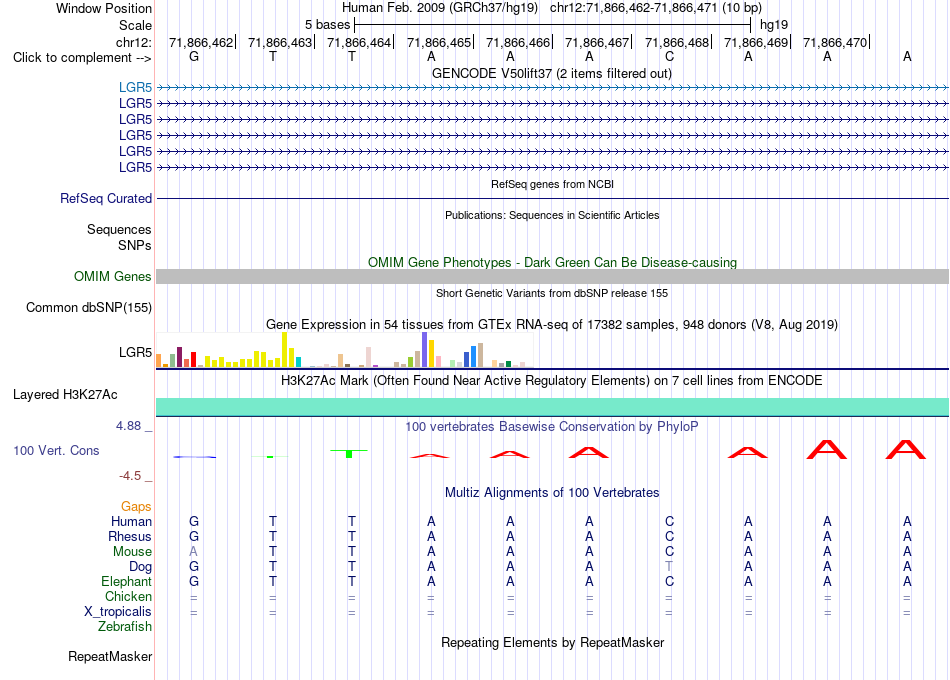Viewport: 950px width, 680px height.
Task: Click the G base in the ruler sequence
Action: click(x=194, y=56)
